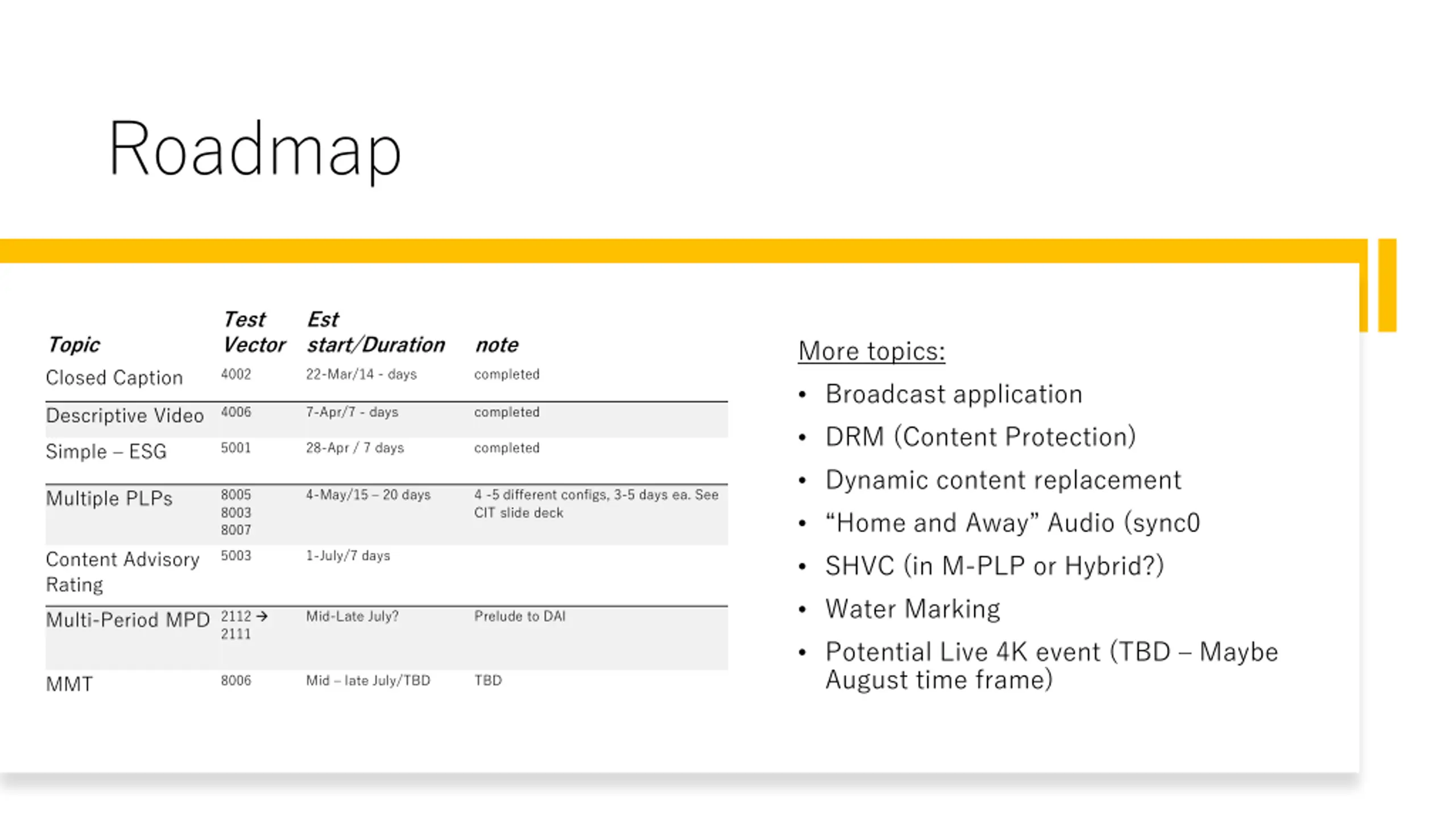Click the 1-July/7 days cell

(348, 556)
